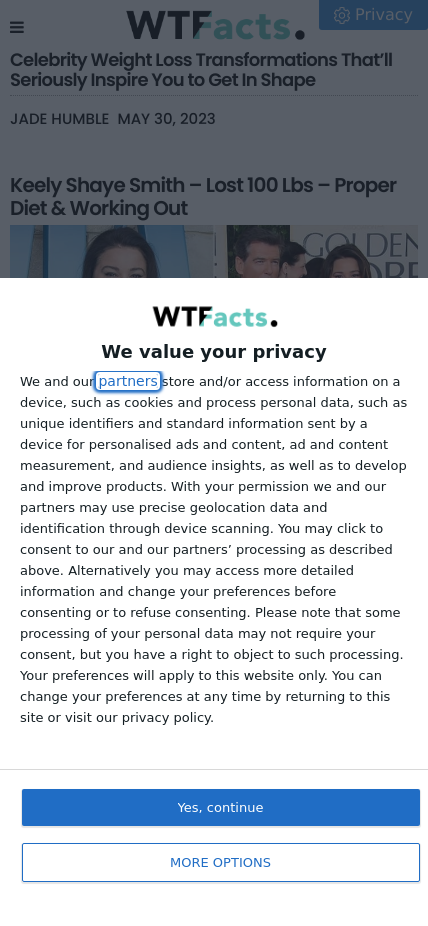
Task: Click the privacy consent description text
Action: (x=214, y=549)
